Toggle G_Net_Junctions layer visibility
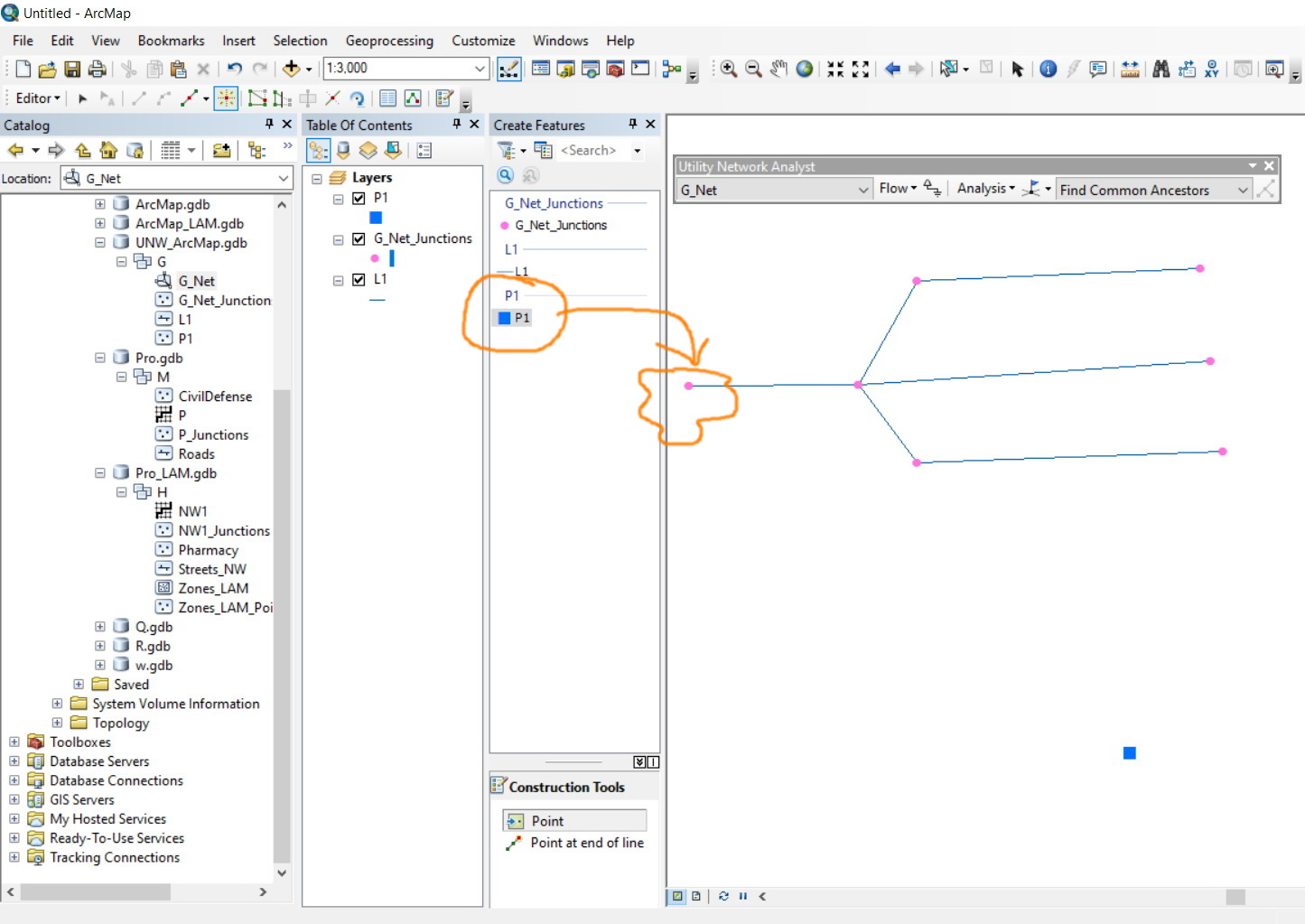Viewport: 1305px width, 924px height. pyautogui.click(x=359, y=238)
